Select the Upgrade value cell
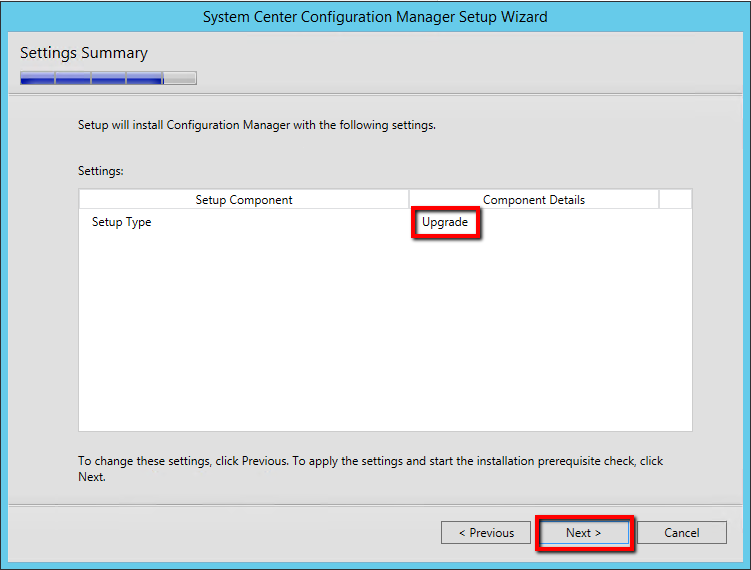 (x=445, y=222)
